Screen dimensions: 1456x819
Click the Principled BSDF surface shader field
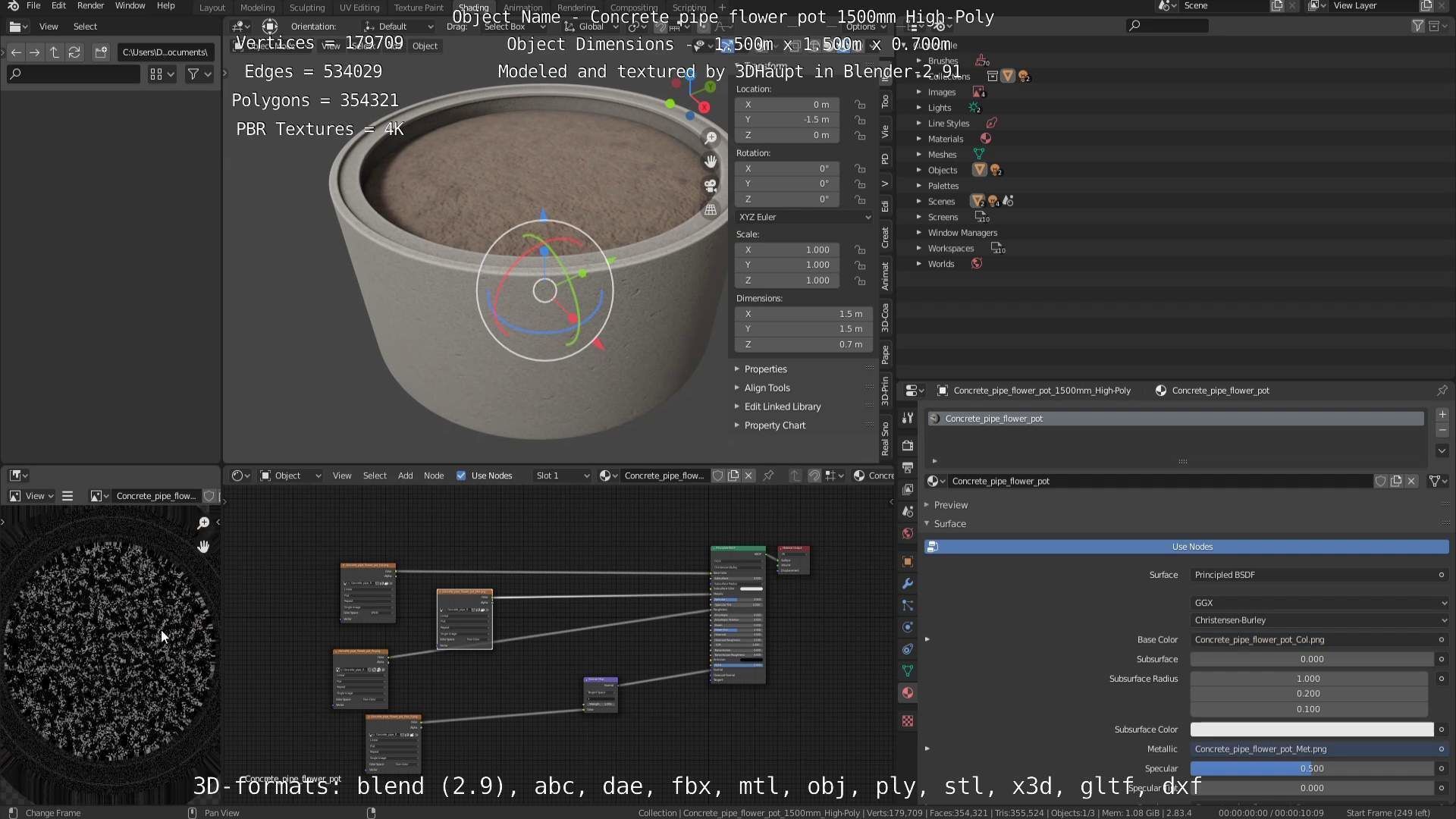point(1319,575)
